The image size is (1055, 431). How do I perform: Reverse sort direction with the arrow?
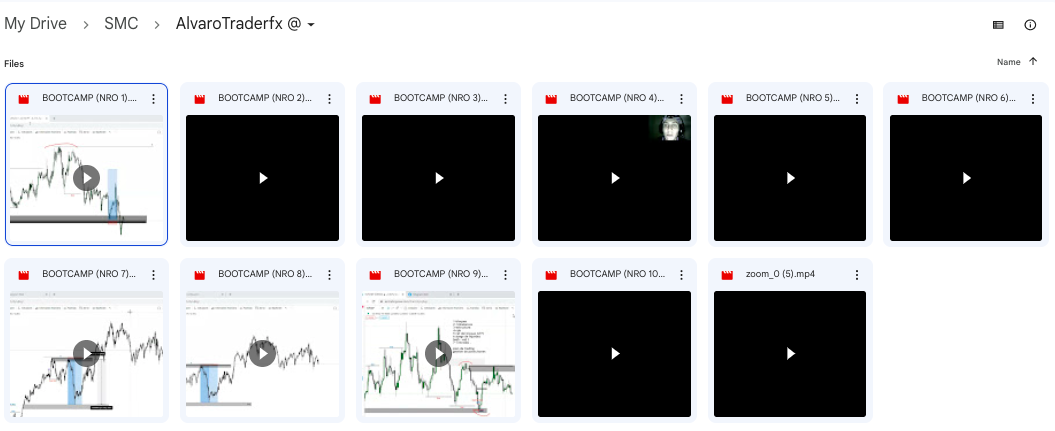pyautogui.click(x=1033, y=62)
